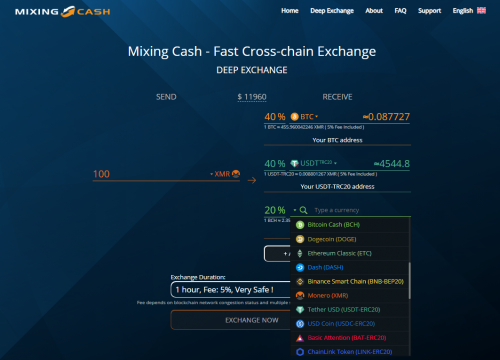Click the Ethereum Classic diamond icon
This screenshot has height=360, width=500.
(x=300, y=253)
